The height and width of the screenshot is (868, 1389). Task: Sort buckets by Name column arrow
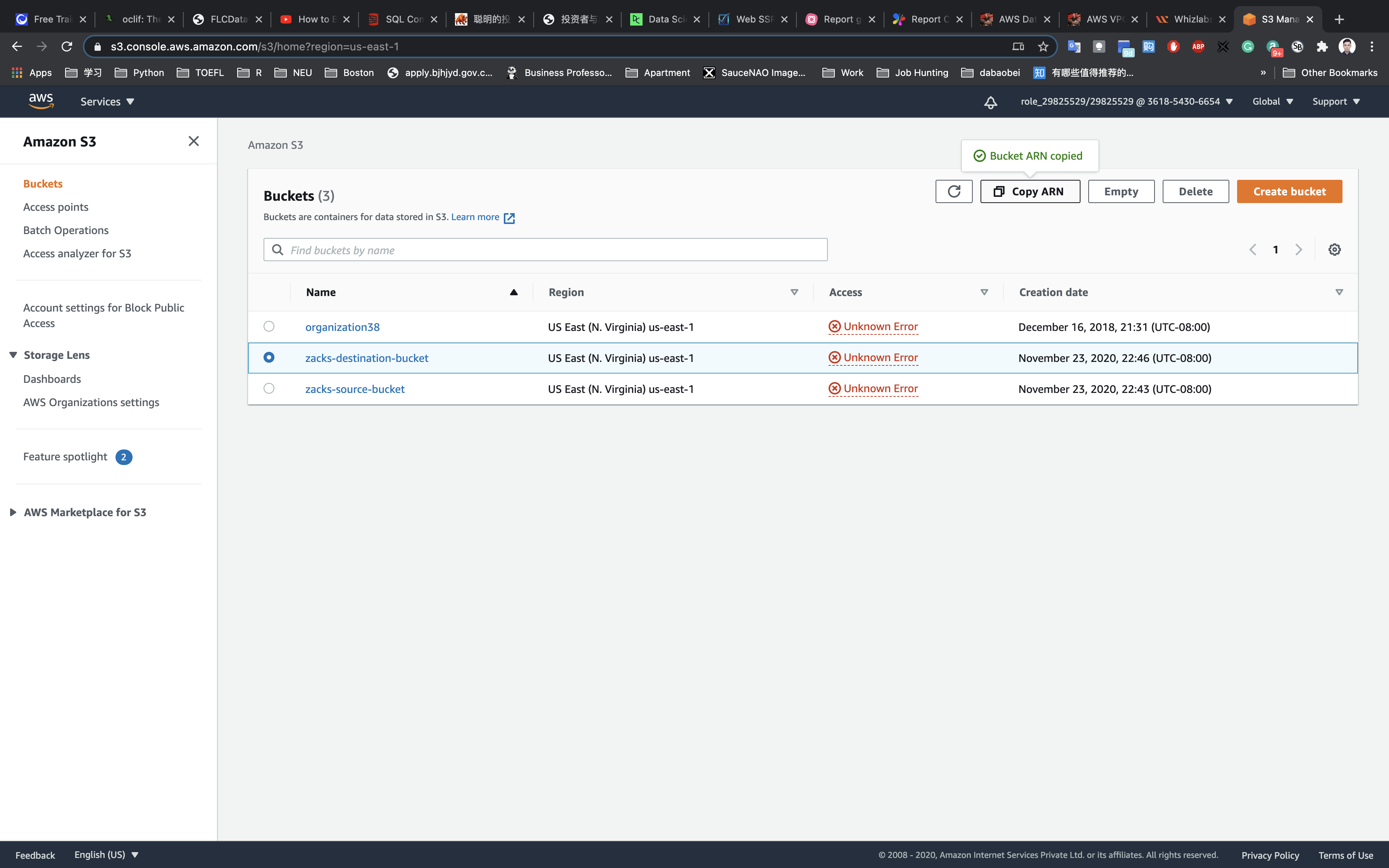click(513, 292)
